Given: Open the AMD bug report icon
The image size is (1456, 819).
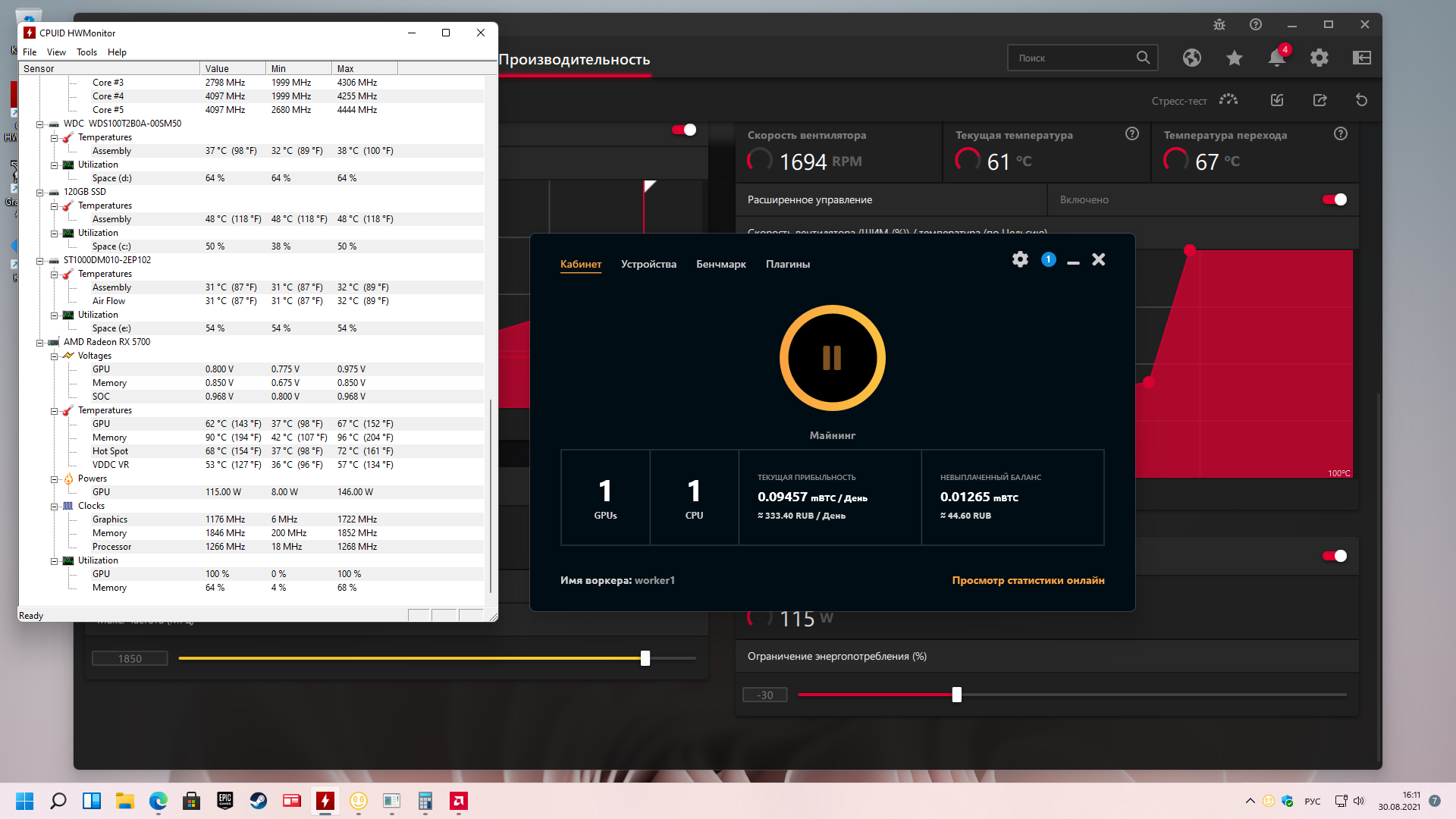Looking at the screenshot, I should (1219, 24).
